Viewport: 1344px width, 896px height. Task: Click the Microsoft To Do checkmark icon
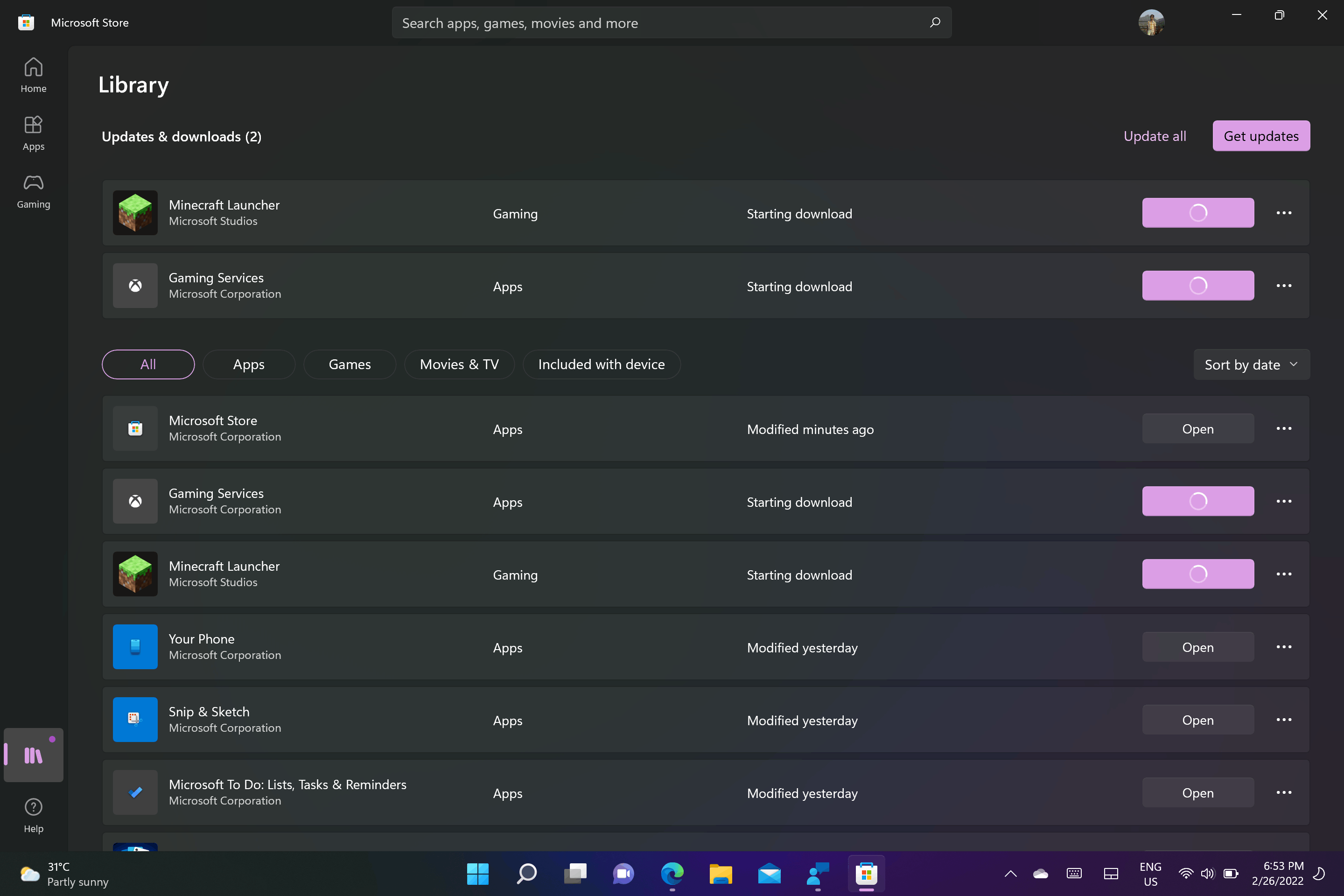(134, 792)
